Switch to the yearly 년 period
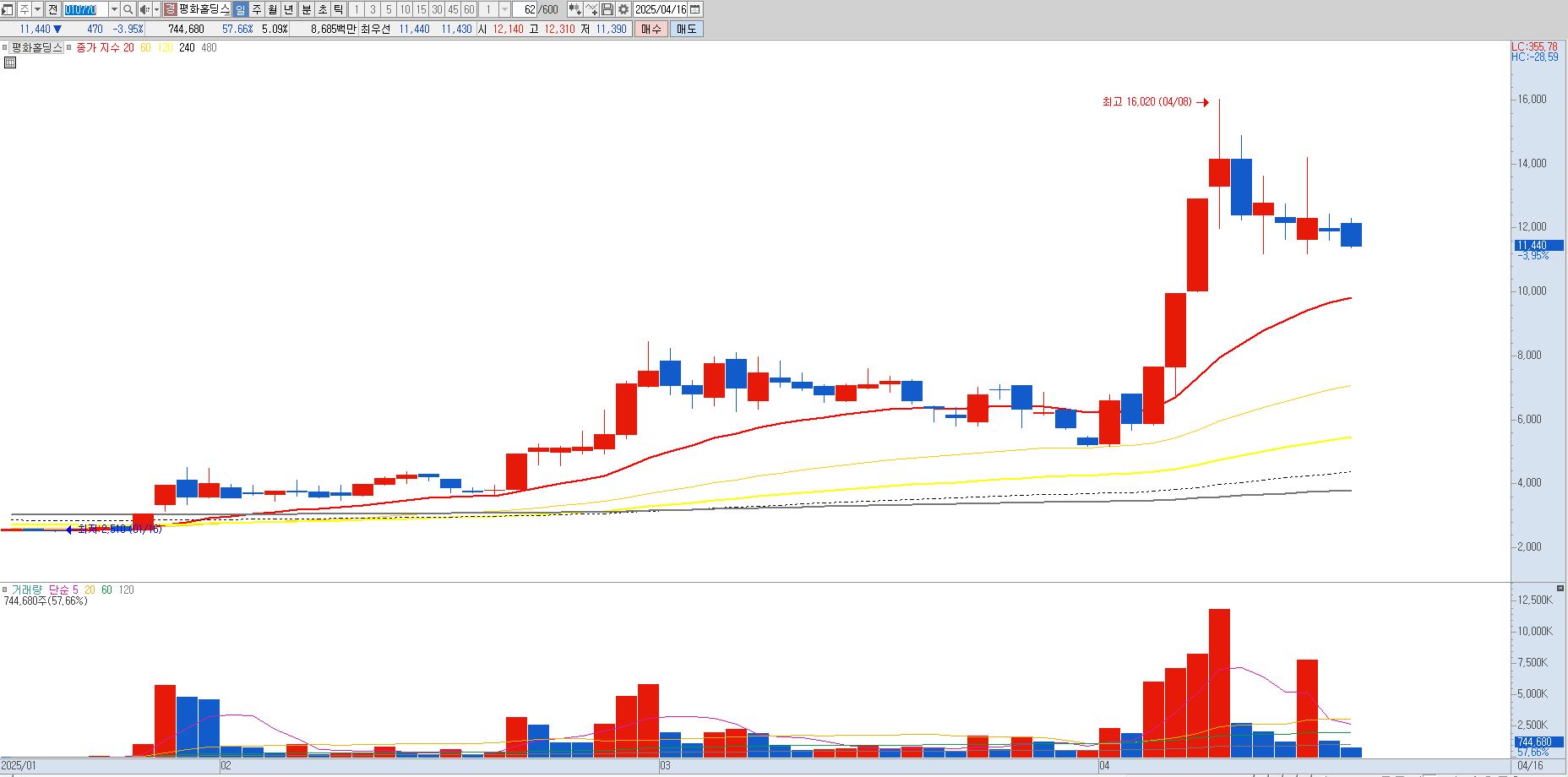Image resolution: width=1568 pixels, height=777 pixels. click(x=289, y=9)
